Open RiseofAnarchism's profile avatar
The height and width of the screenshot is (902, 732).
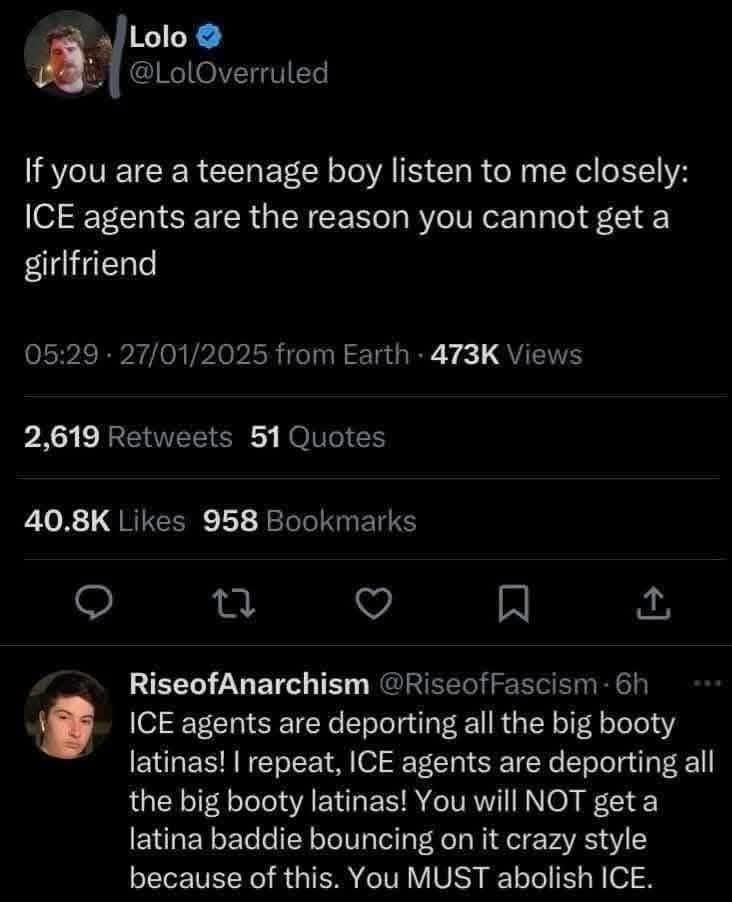[68, 714]
